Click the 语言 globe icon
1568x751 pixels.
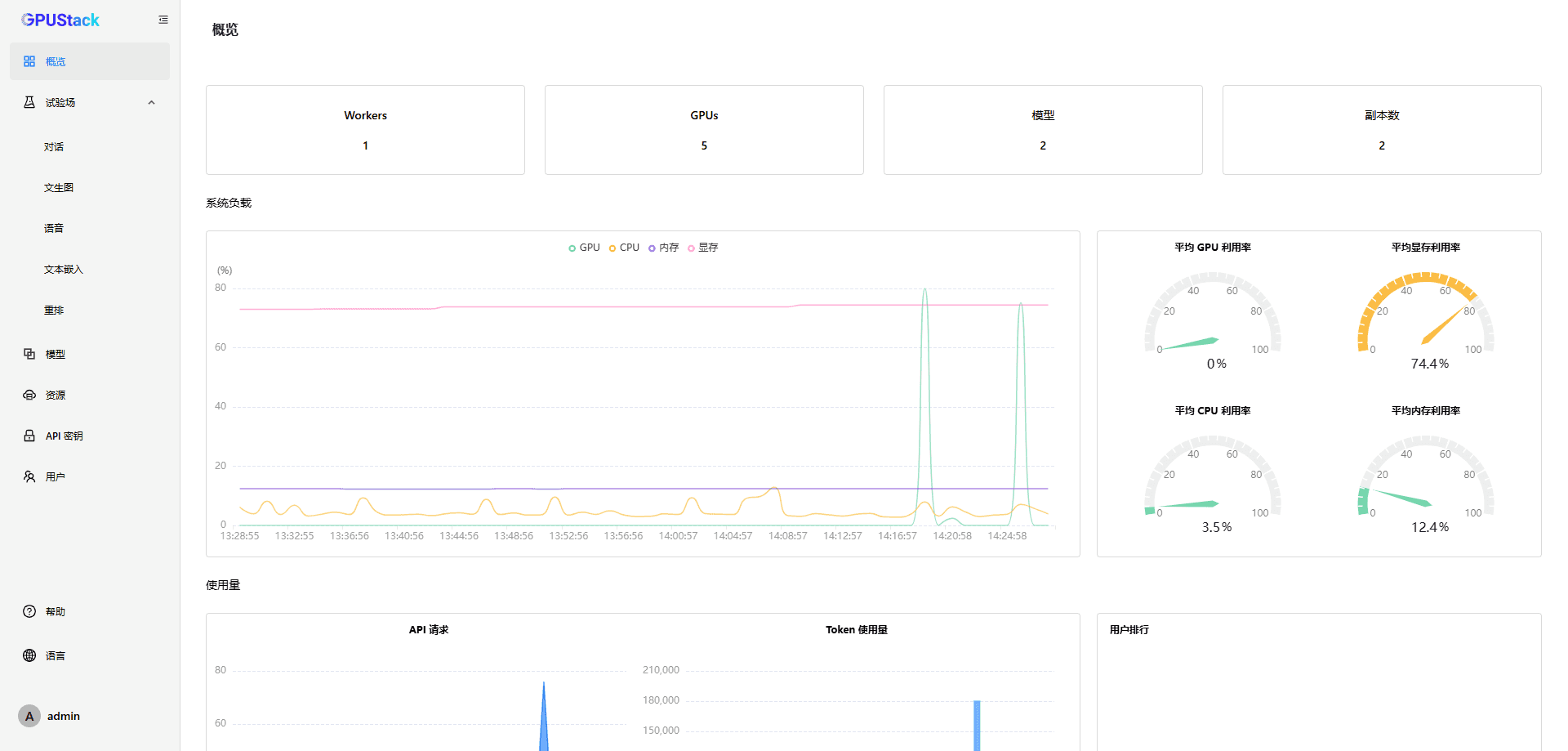tap(29, 655)
